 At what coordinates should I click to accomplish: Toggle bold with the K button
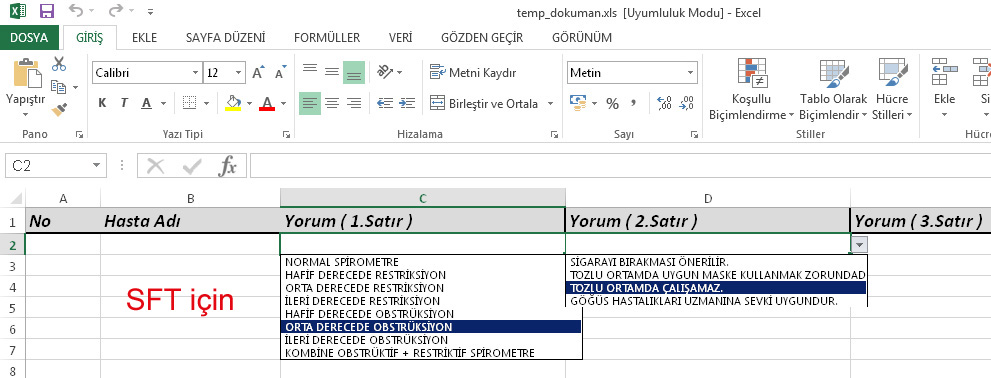coord(102,103)
